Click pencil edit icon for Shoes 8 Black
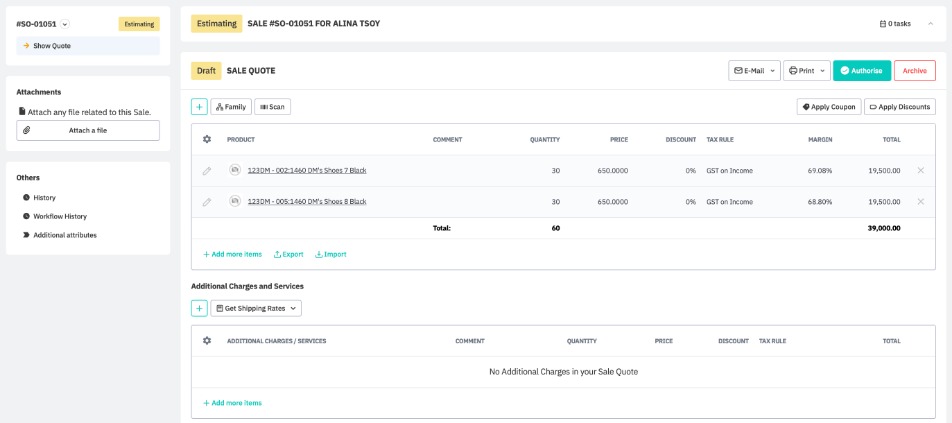The width and height of the screenshot is (952, 423). (207, 202)
